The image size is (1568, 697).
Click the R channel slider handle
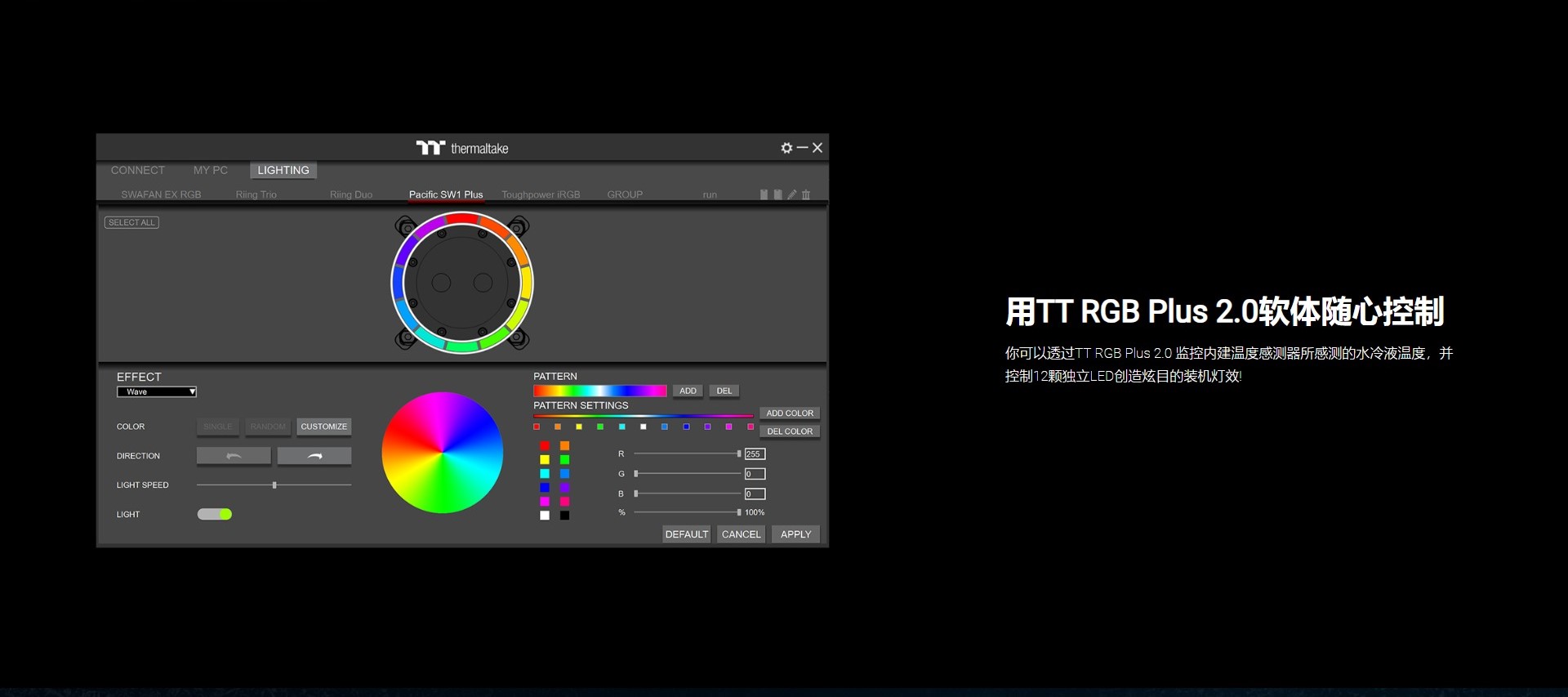(739, 453)
